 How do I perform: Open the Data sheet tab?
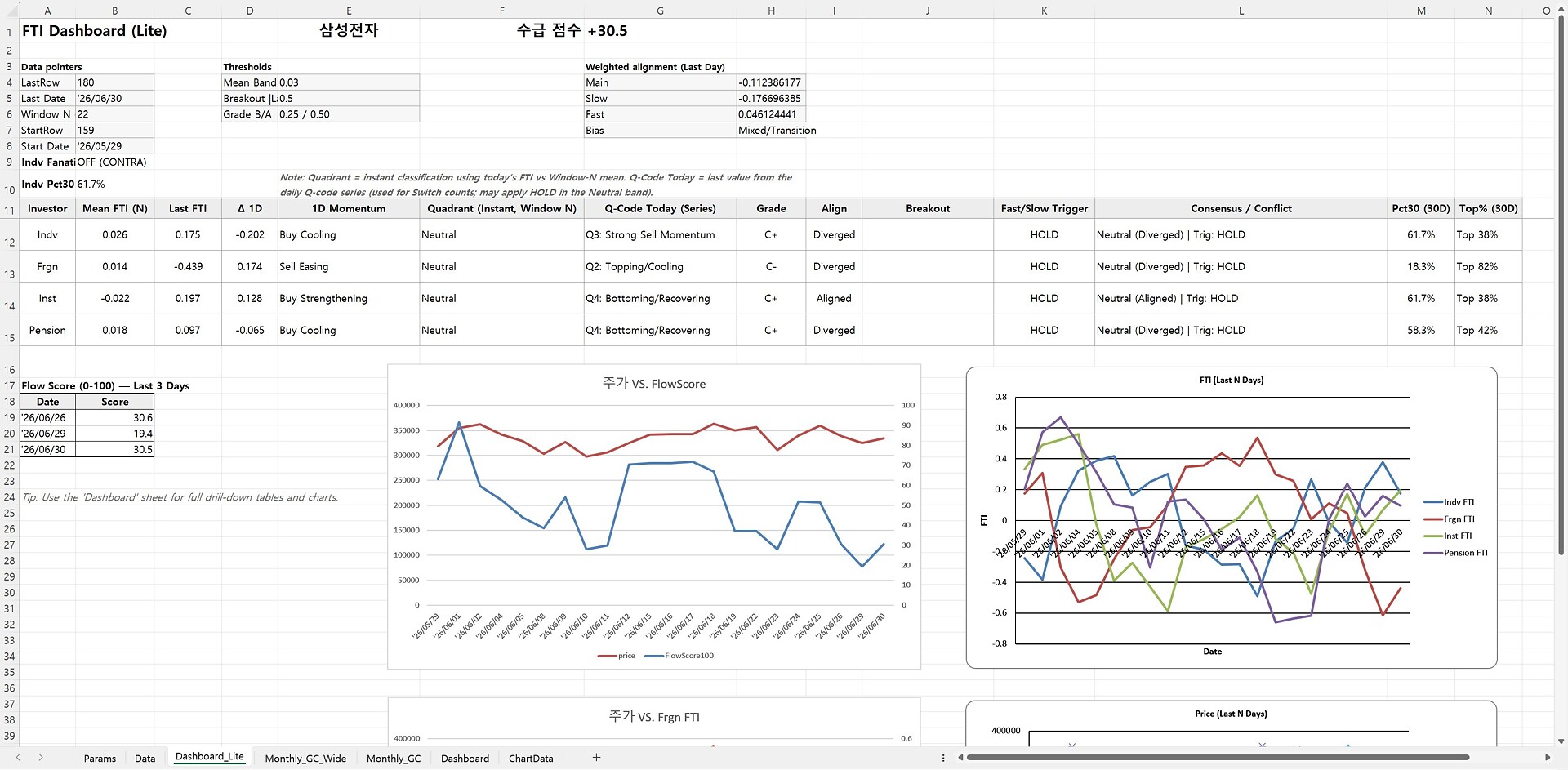point(145,759)
